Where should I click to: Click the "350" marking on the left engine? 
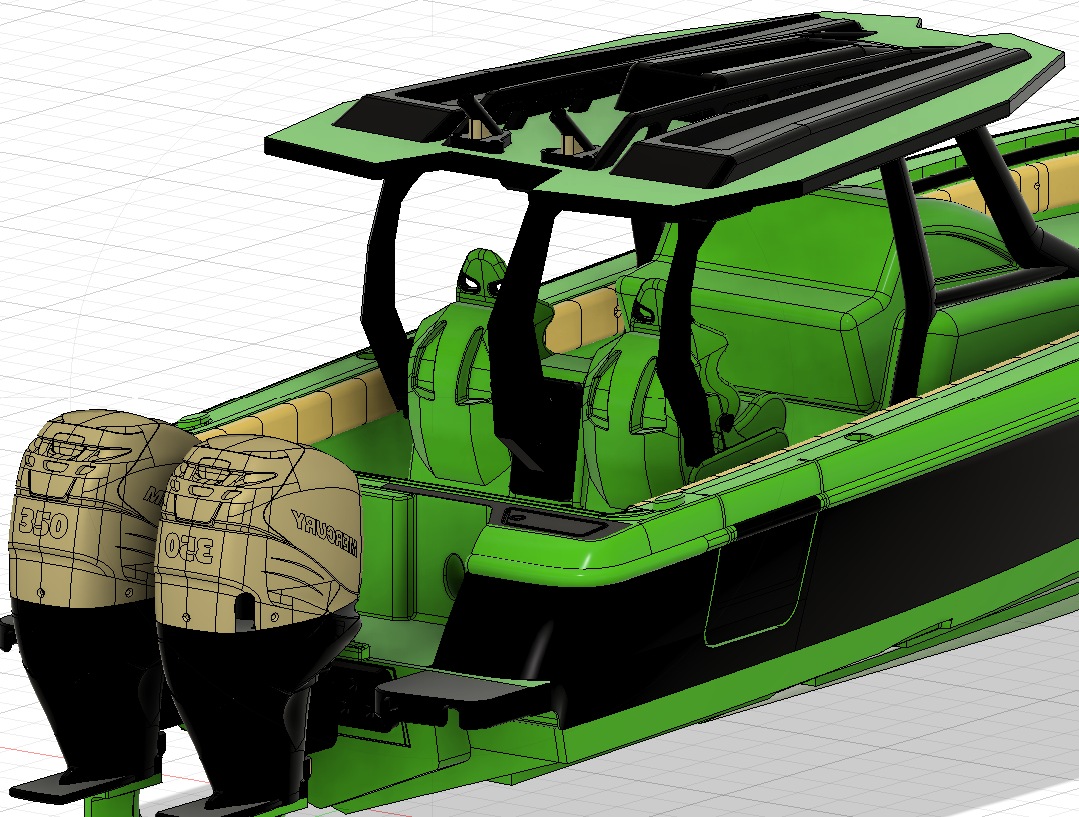pos(43,523)
